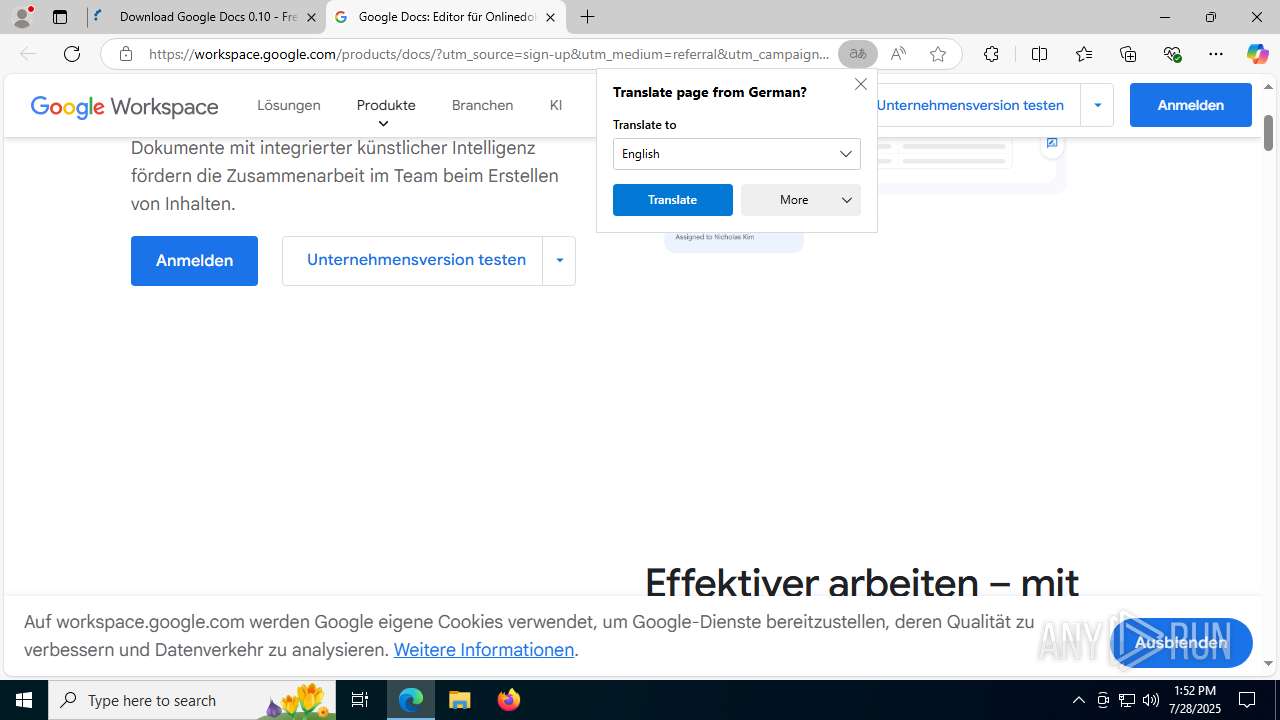Screen dimensions: 1280x720
Task: Open the Split screen icon
Action: click(x=1039, y=54)
